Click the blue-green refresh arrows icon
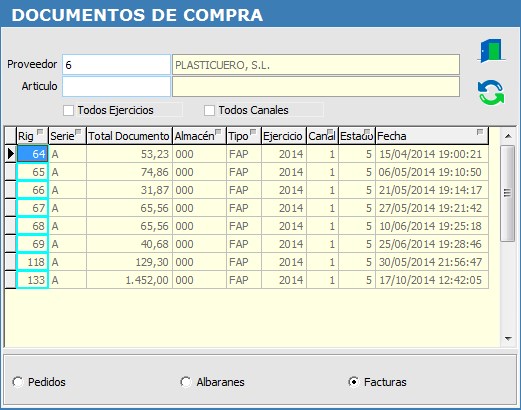The image size is (521, 410). click(491, 93)
